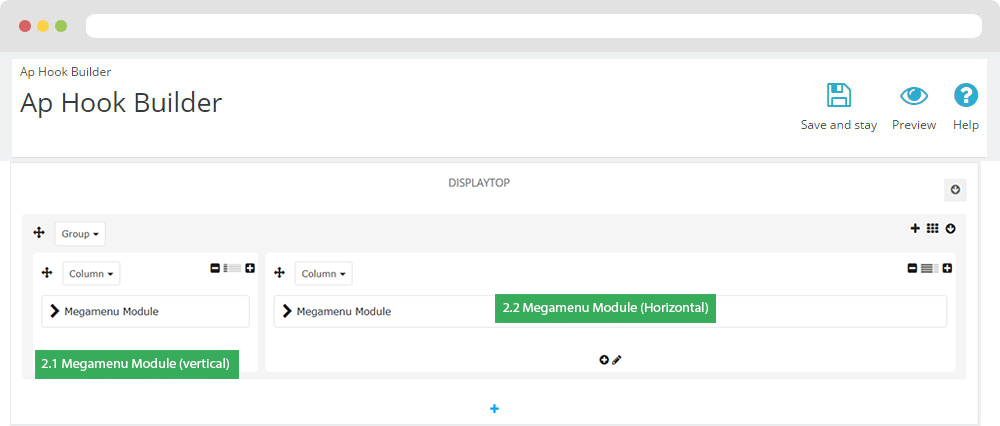Screen dimensions: 1000x426
Task: Open Preview with the eye icon
Action: pos(914,96)
